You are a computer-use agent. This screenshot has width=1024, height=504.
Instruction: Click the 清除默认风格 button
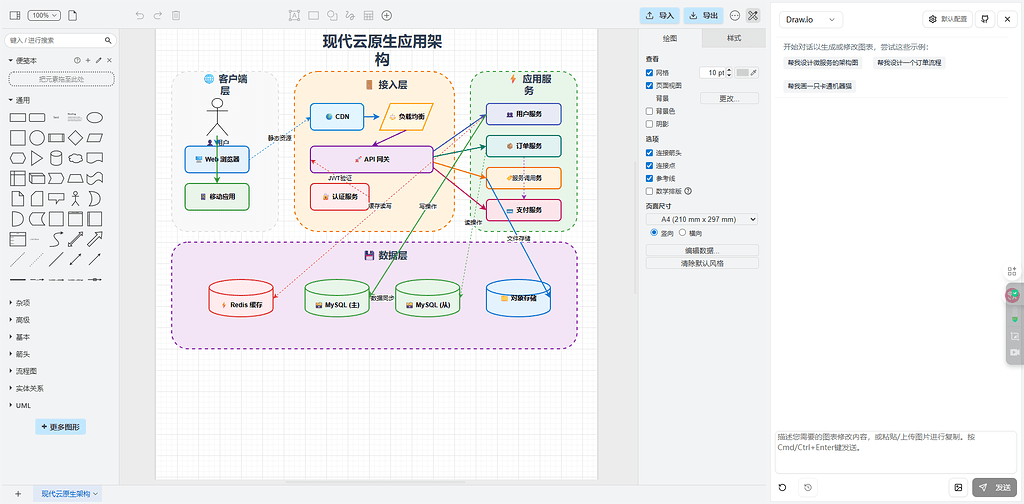(702, 264)
